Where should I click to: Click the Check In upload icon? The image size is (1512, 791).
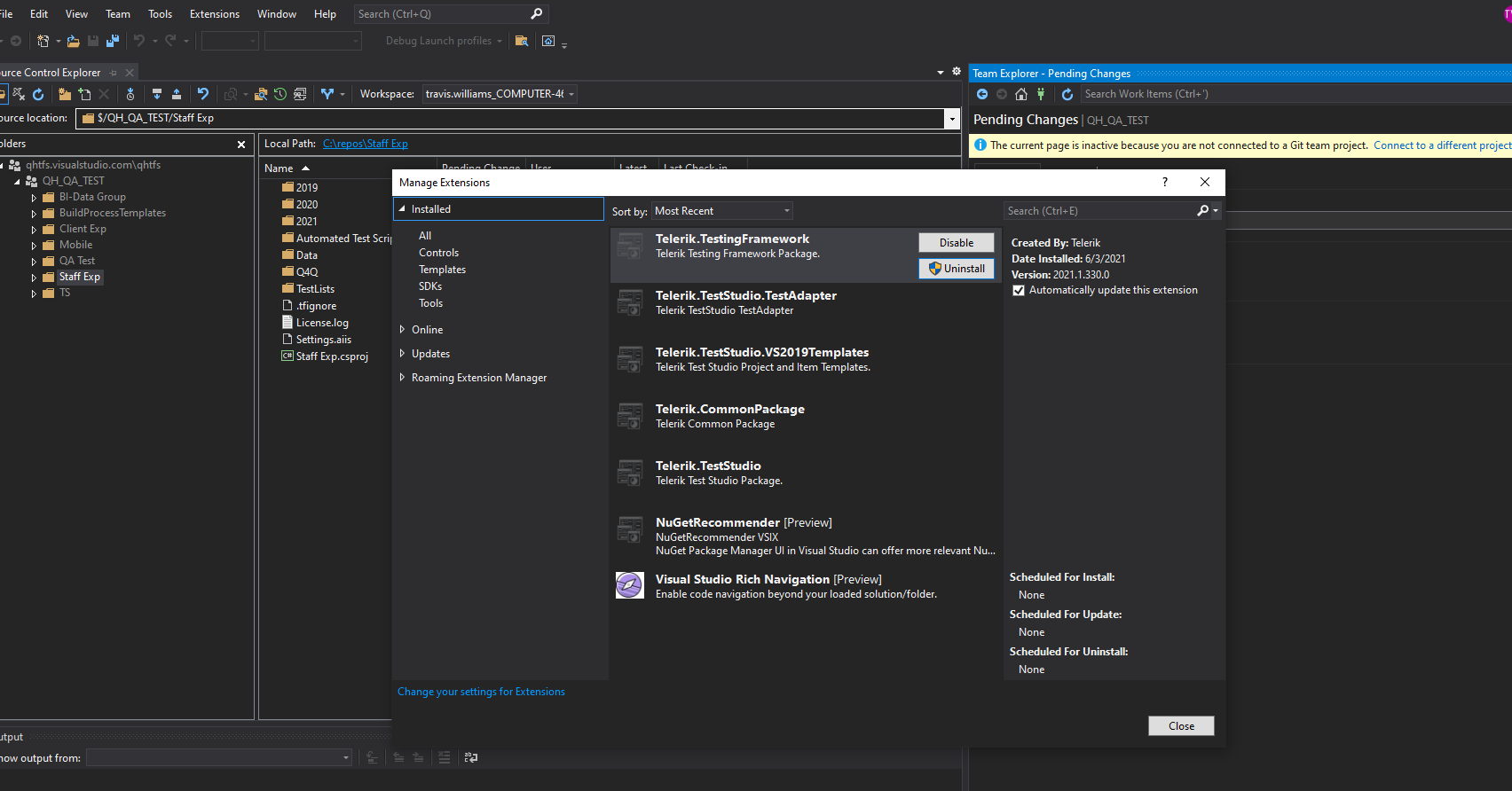point(177,94)
